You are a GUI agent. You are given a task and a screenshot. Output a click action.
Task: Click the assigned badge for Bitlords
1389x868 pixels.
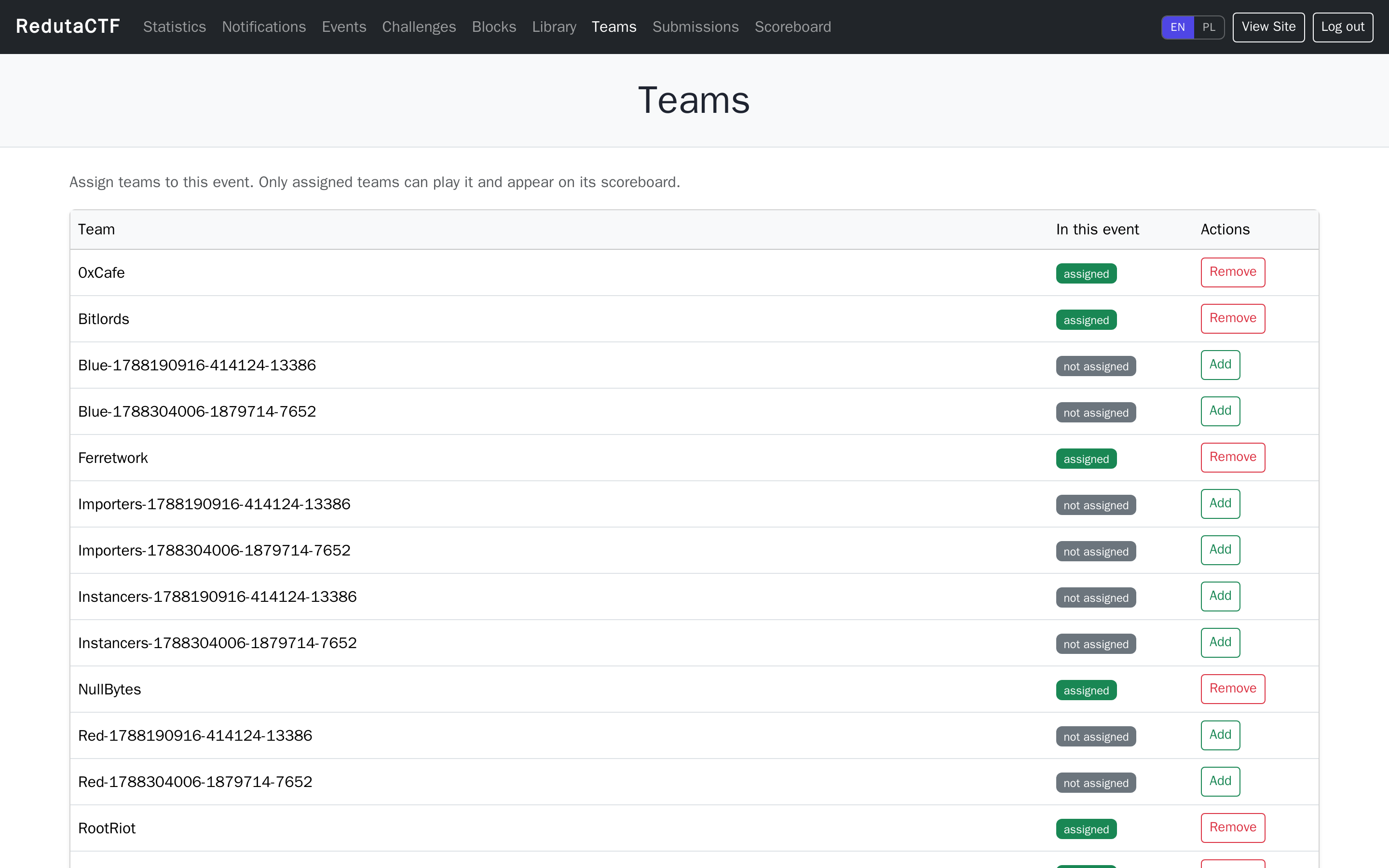[1086, 320]
